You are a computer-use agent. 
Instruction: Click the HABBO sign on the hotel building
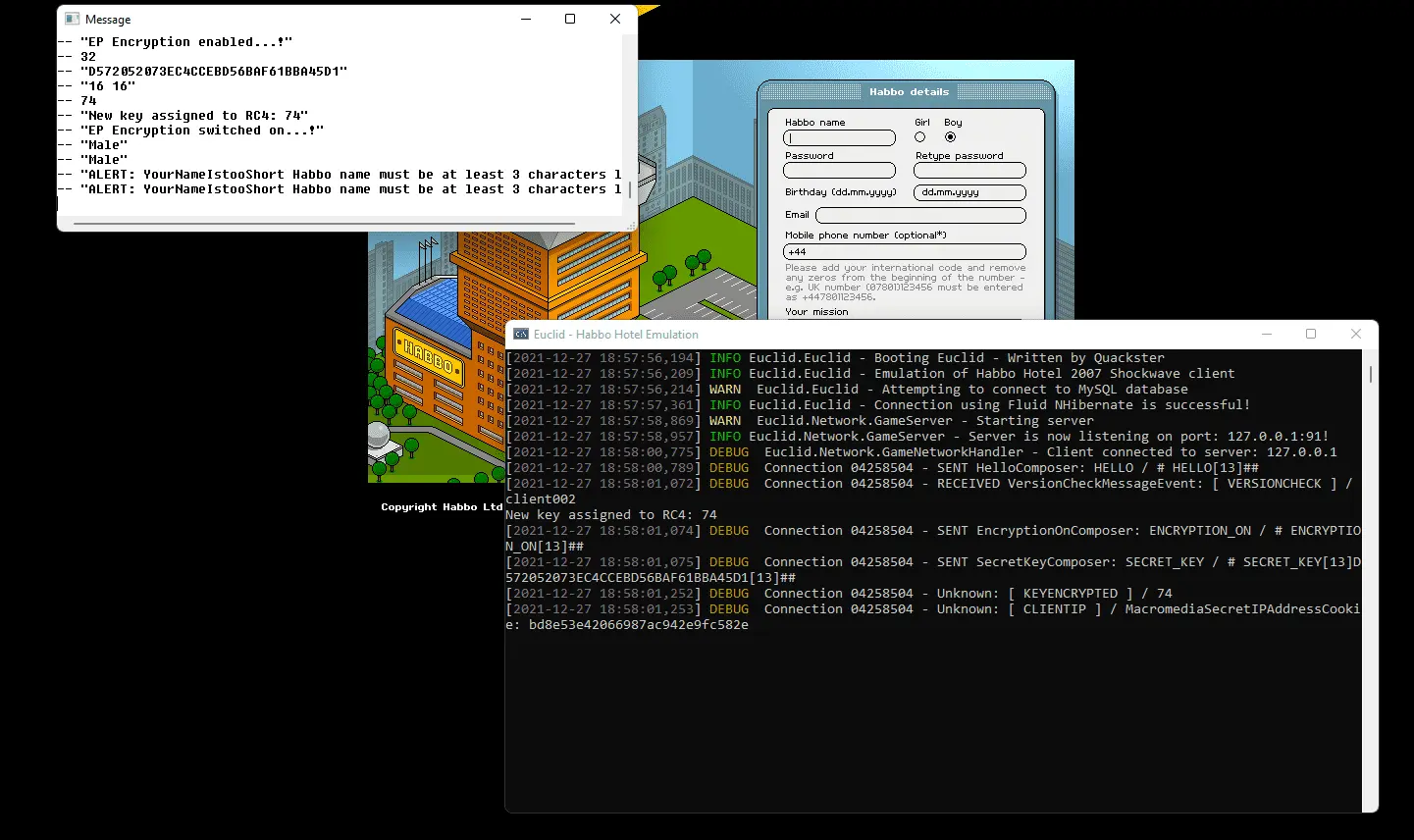(428, 358)
